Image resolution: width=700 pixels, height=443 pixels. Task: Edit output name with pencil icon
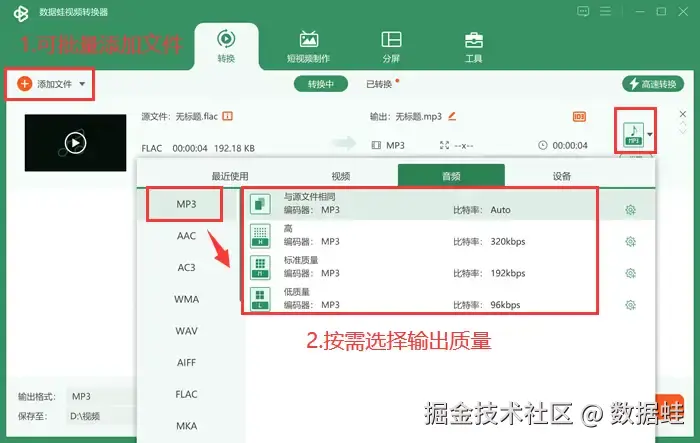[452, 116]
